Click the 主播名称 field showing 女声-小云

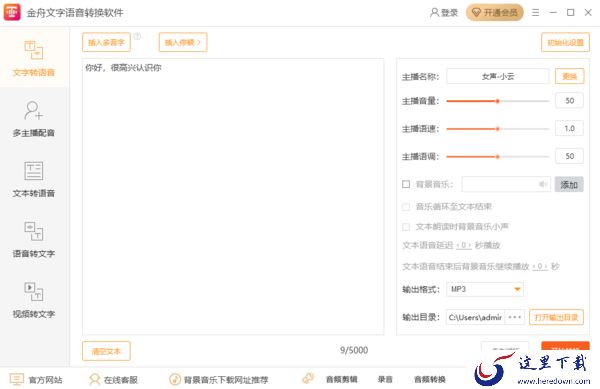coord(497,76)
